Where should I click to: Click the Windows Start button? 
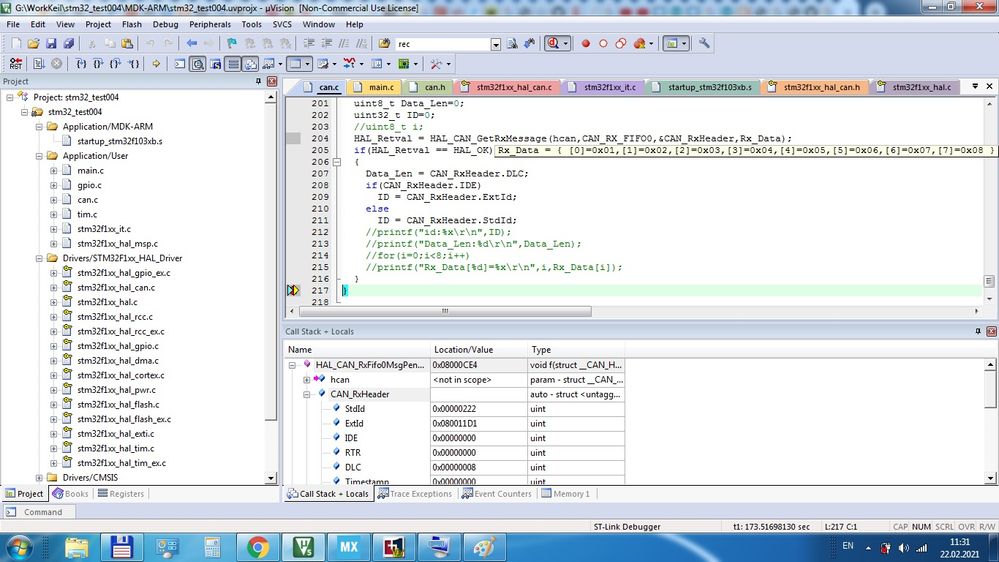point(19,547)
